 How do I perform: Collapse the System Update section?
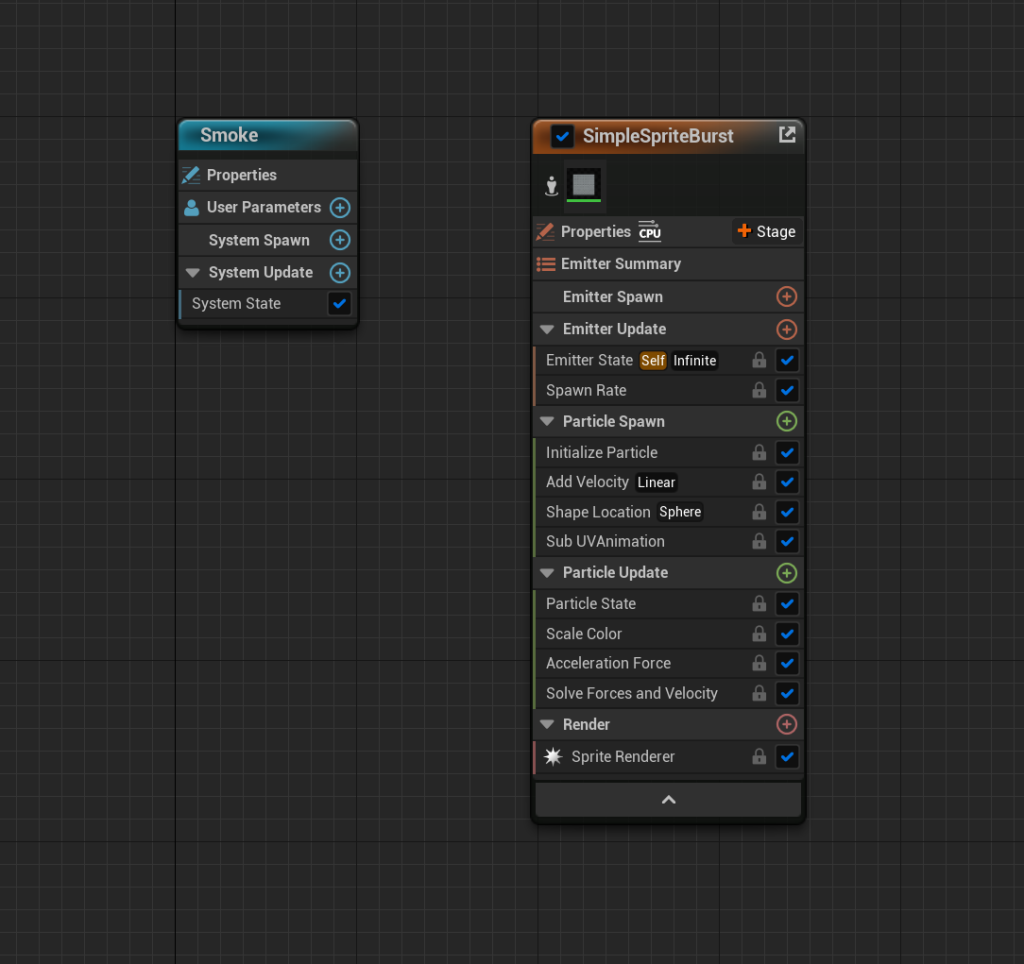(193, 273)
